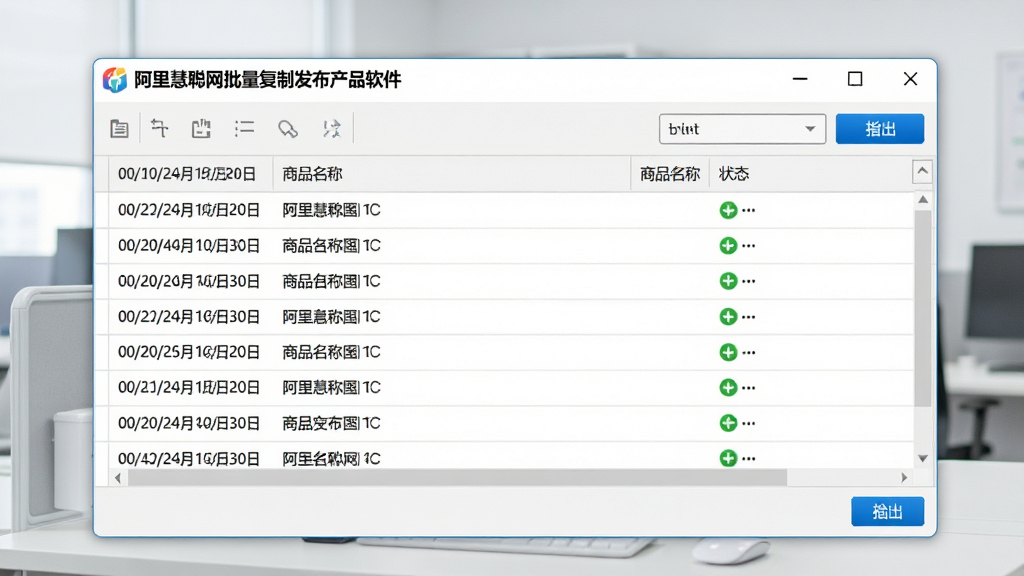This screenshot has width=1024, height=576.
Task: Select the 商品发布图1C name cell
Action: point(331,423)
